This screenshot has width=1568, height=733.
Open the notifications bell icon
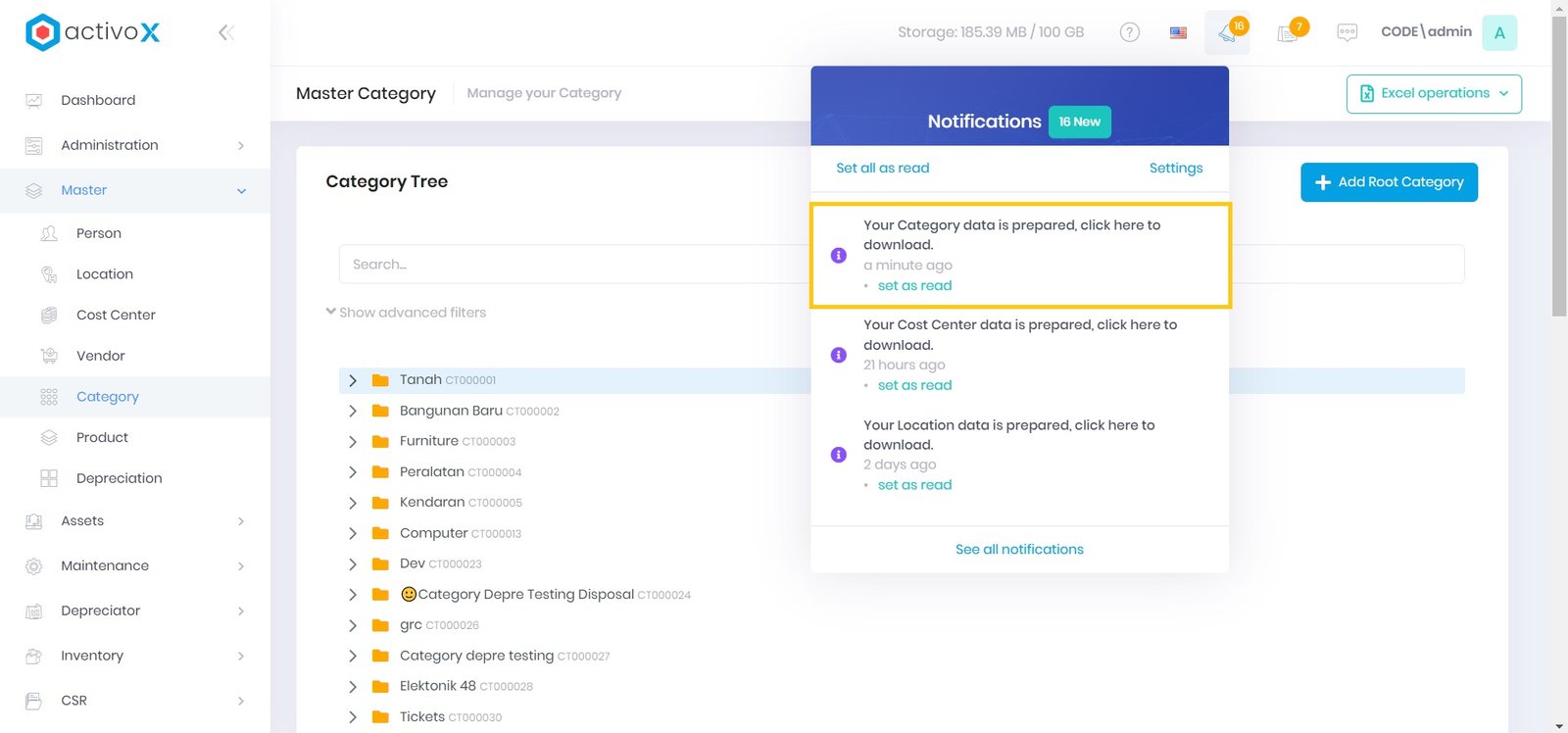pyautogui.click(x=1227, y=32)
